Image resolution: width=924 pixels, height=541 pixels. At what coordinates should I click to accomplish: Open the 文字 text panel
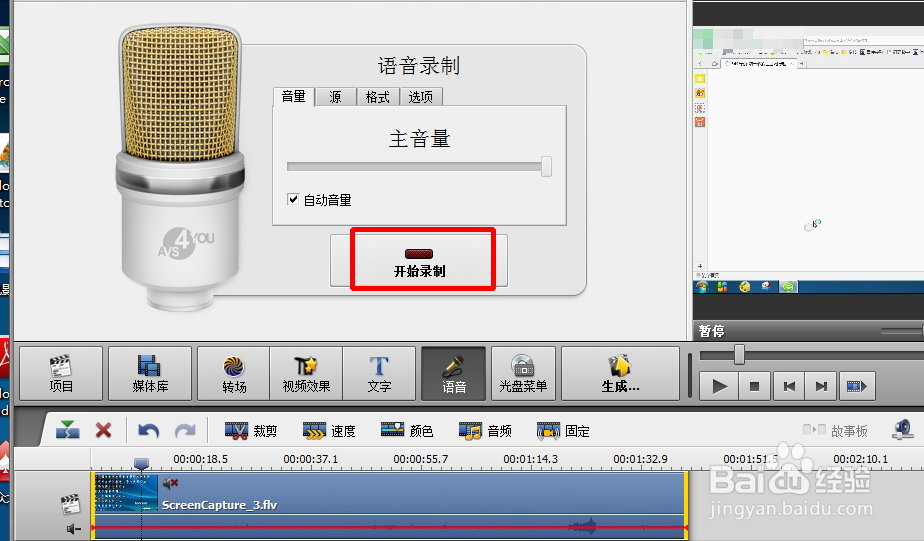coord(379,374)
